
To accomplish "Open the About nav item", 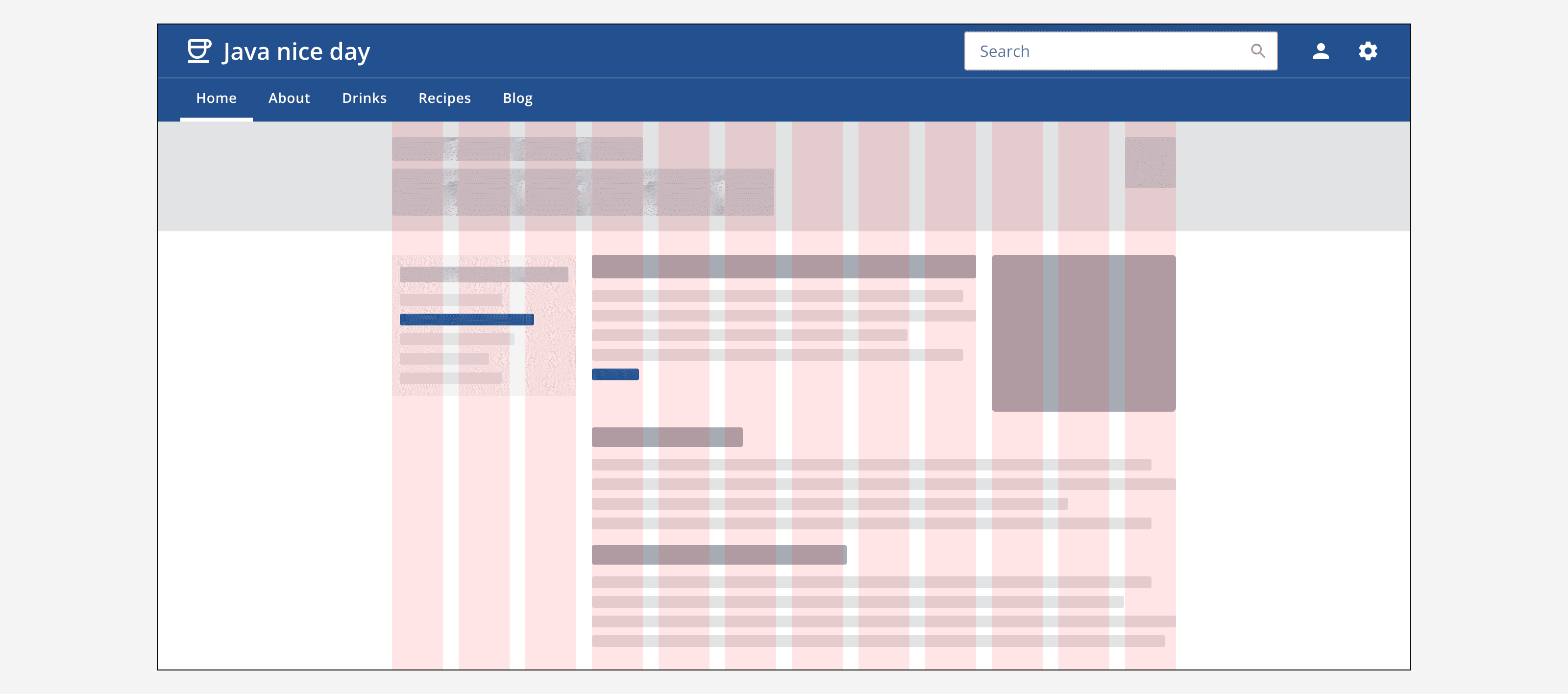I will tap(289, 98).
